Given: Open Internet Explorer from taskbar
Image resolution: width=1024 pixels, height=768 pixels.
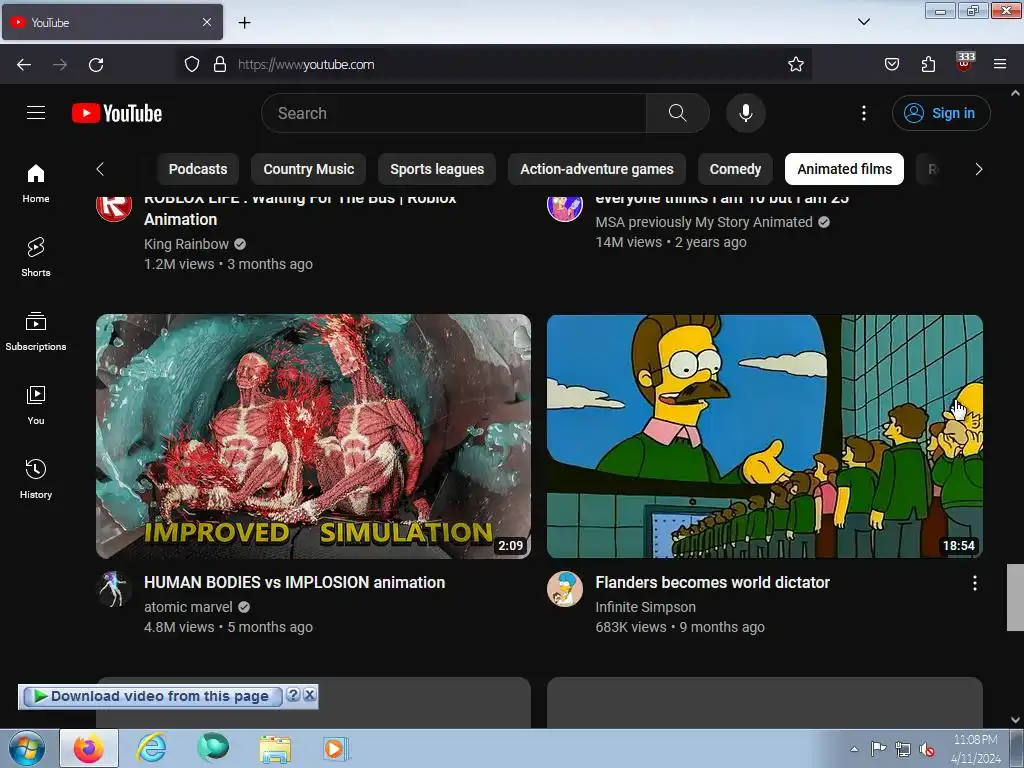Looking at the screenshot, I should tap(151, 748).
